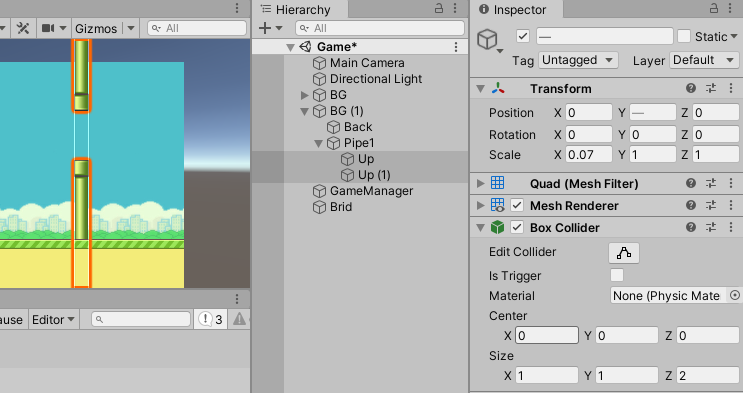Expand the BG object
743x393 pixels.
305,95
